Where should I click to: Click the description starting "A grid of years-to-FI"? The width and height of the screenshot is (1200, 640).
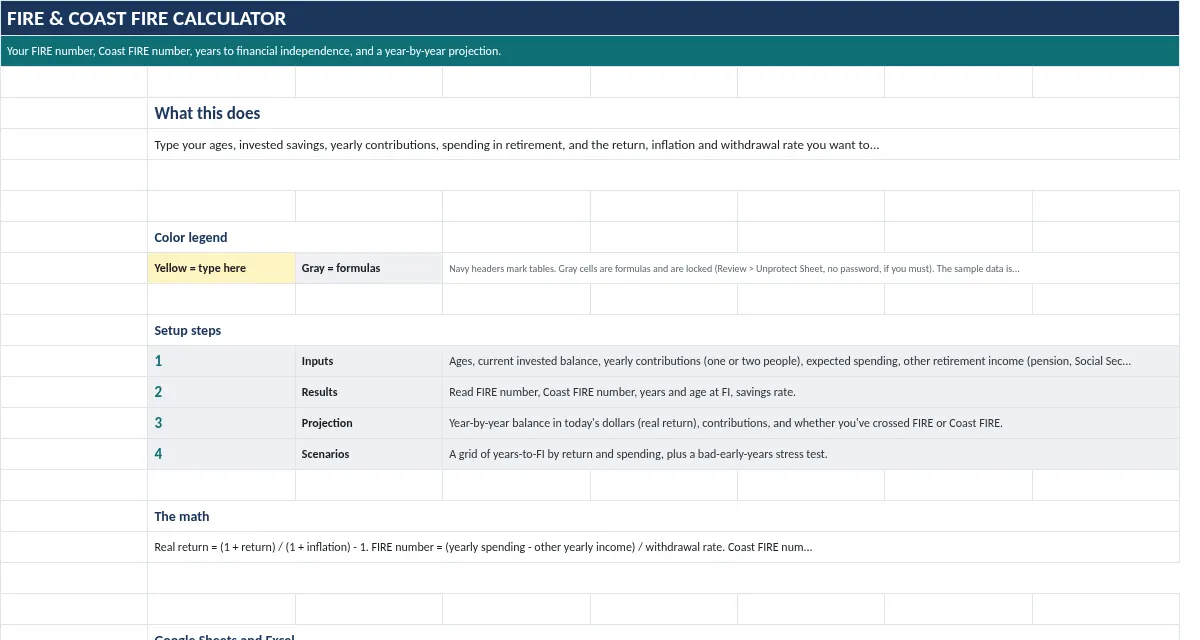(x=811, y=454)
